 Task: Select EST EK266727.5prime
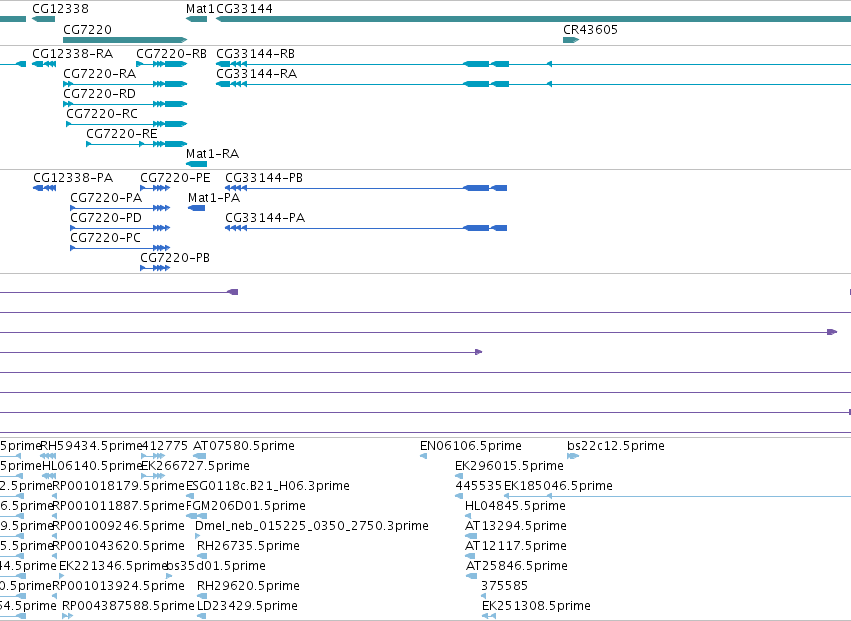tap(153, 476)
